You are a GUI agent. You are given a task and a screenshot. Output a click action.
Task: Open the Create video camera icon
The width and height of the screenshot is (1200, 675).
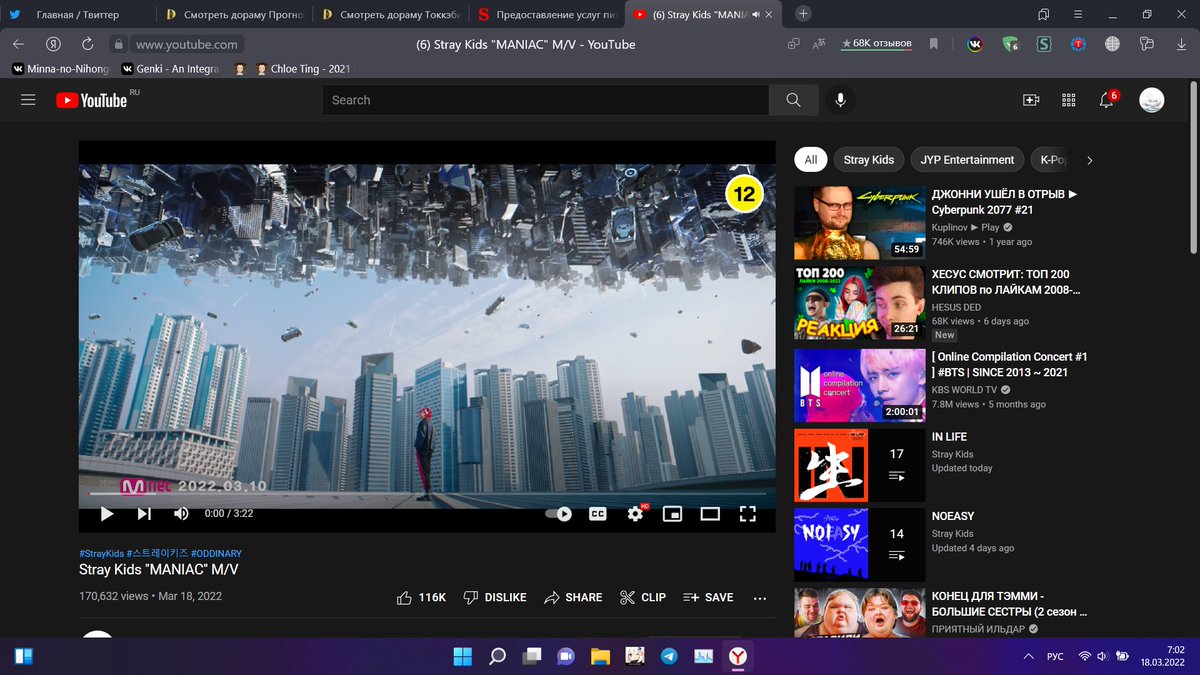(x=1031, y=100)
